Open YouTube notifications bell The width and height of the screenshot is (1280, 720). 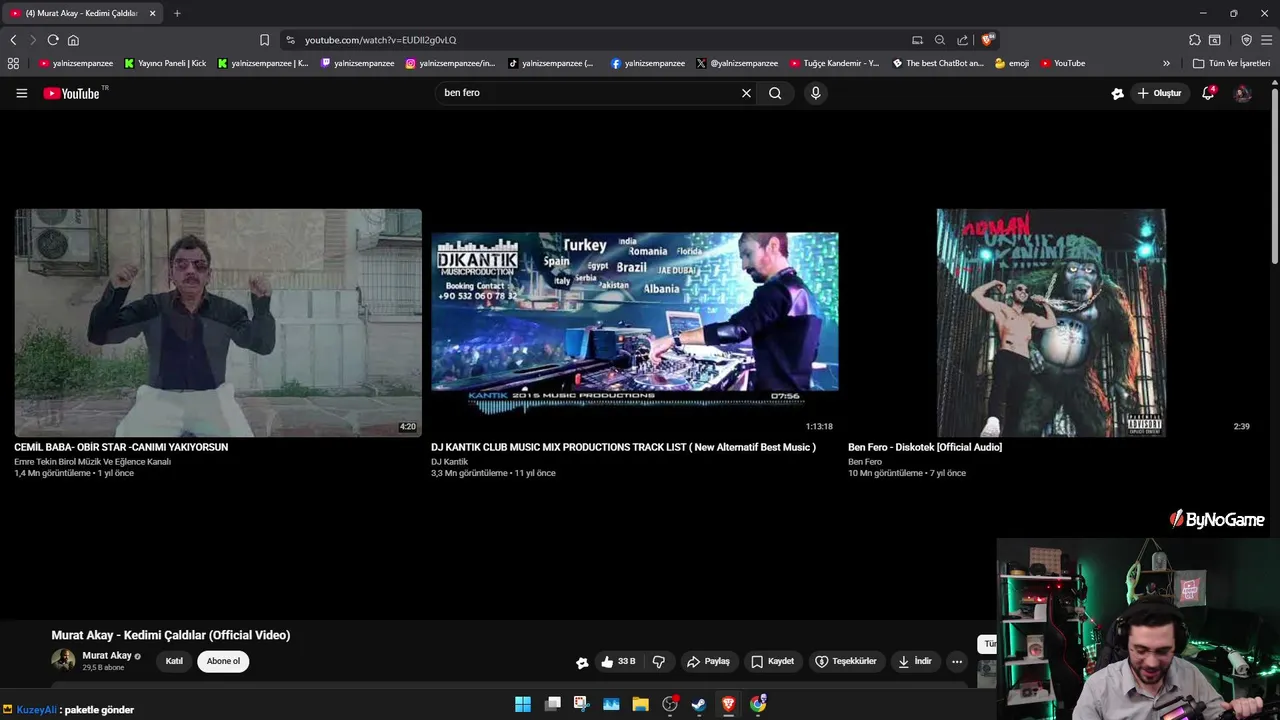tap(1208, 93)
